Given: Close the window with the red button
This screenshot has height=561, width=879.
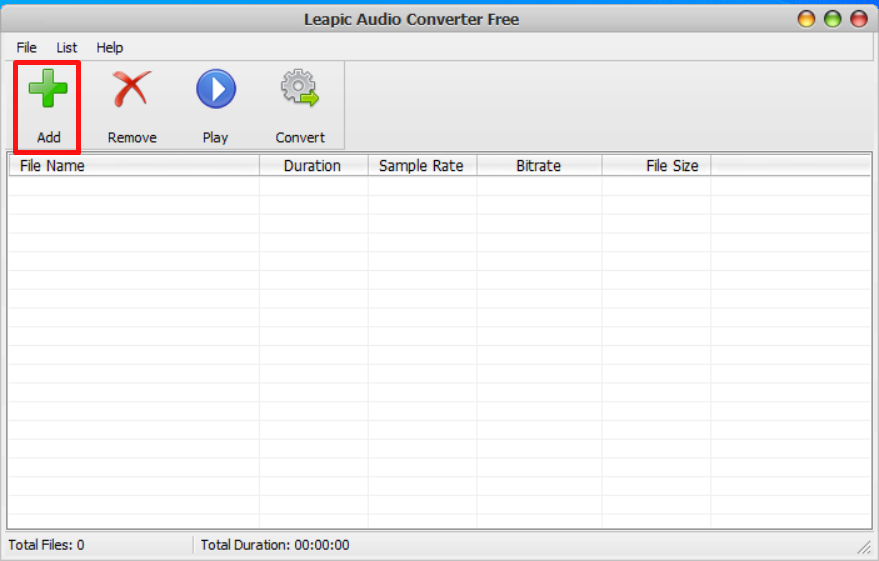Looking at the screenshot, I should tap(859, 19).
